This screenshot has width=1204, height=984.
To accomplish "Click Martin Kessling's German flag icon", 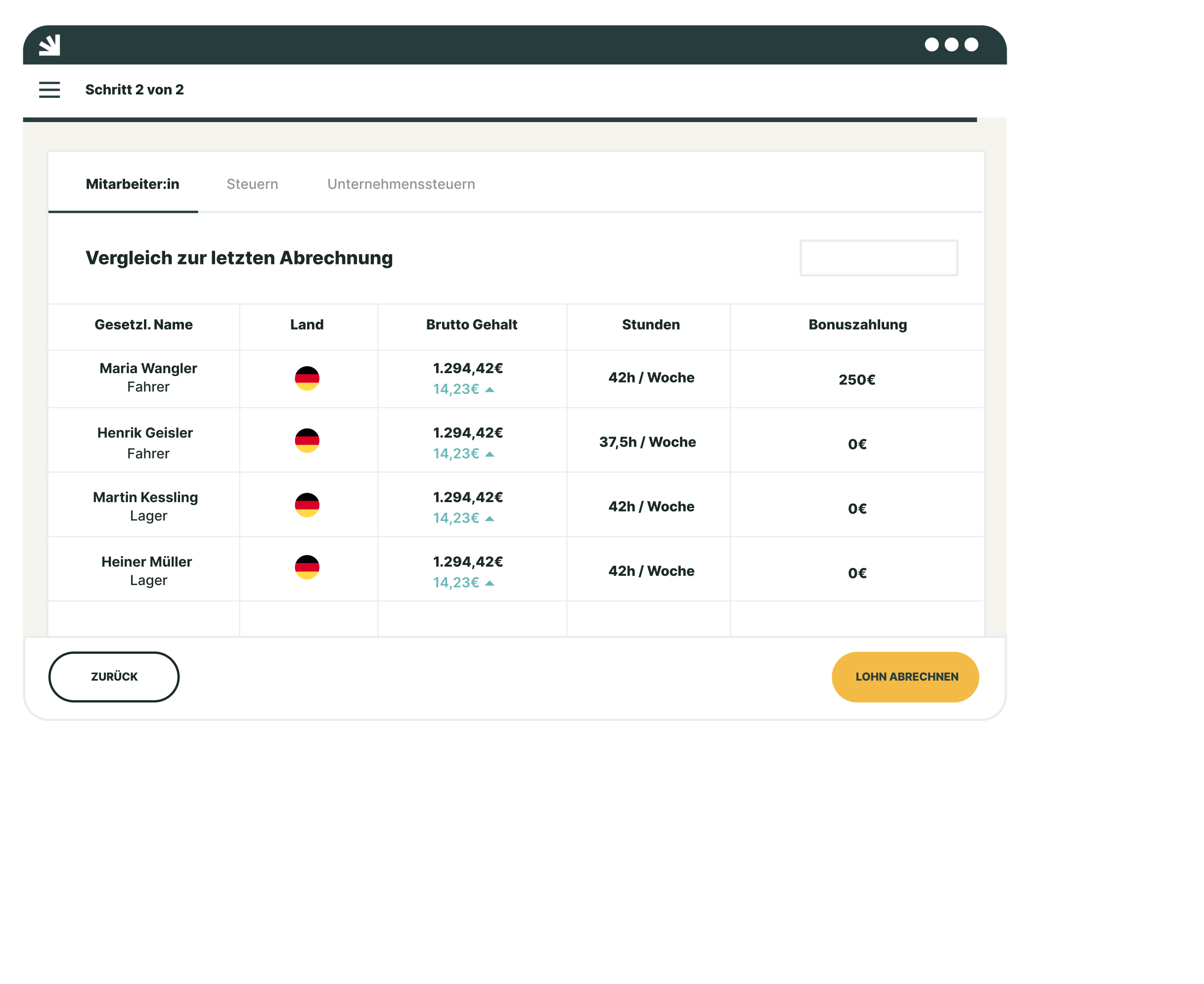I will [307, 505].
